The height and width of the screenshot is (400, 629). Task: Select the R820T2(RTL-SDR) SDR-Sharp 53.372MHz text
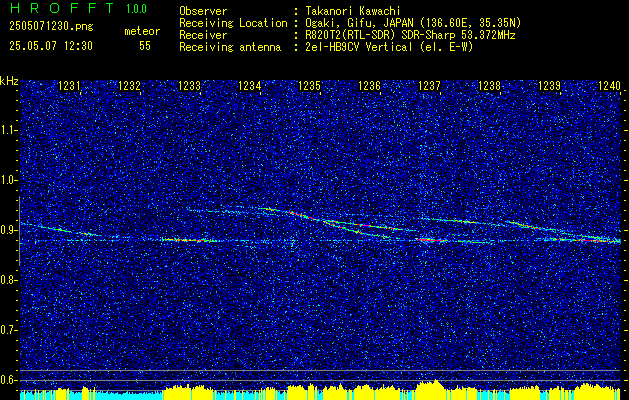click(410, 35)
